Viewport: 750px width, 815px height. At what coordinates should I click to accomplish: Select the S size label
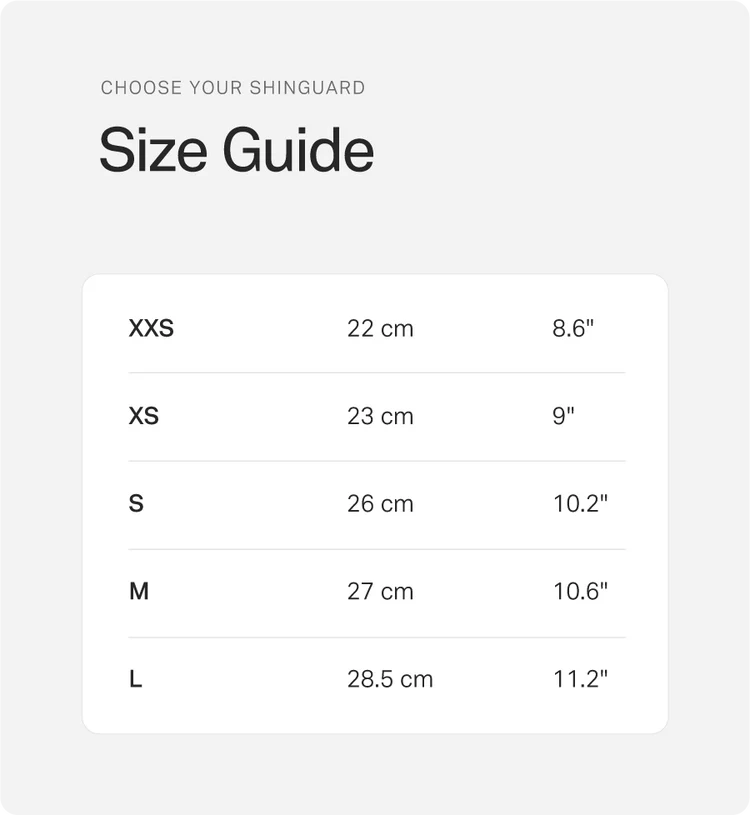tap(136, 504)
